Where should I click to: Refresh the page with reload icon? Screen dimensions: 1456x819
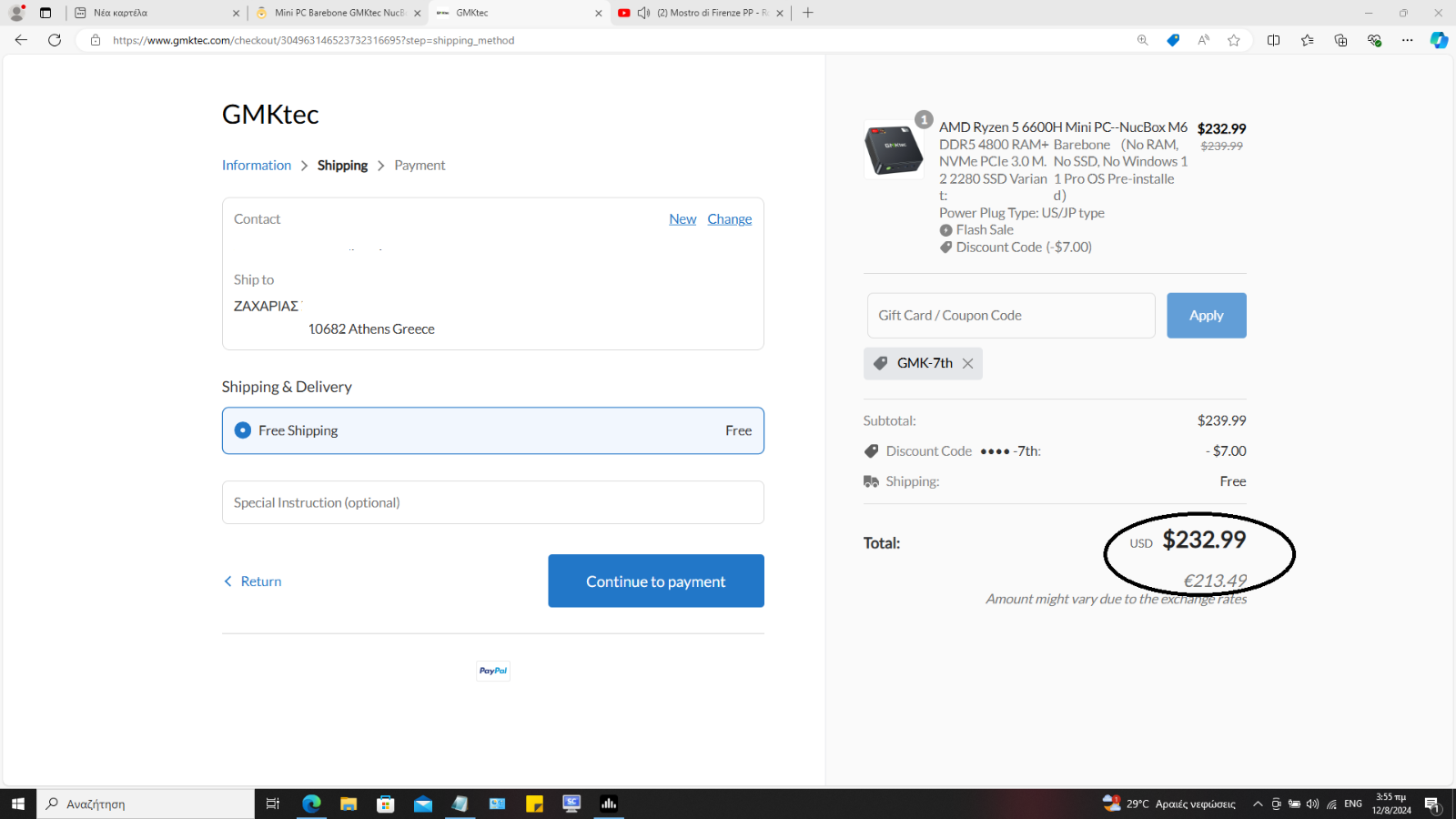55,40
